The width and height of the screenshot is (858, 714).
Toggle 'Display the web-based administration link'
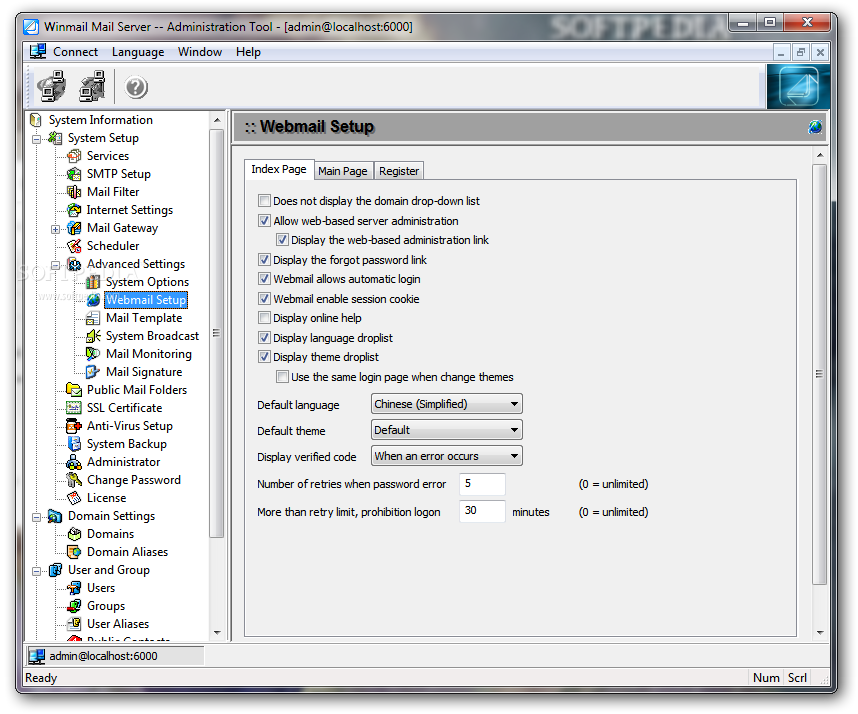coord(282,240)
